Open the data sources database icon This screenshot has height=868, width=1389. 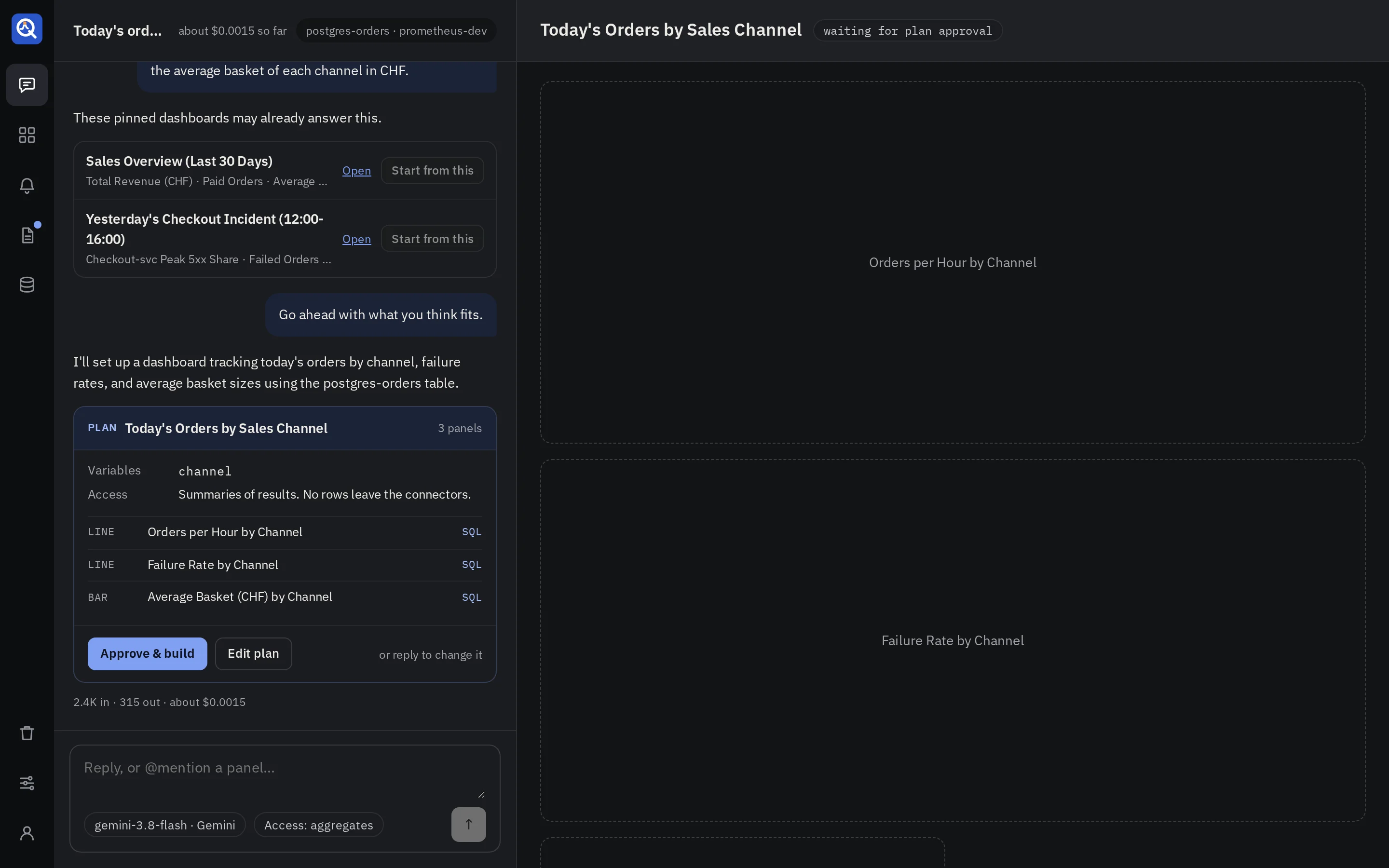click(x=27, y=285)
